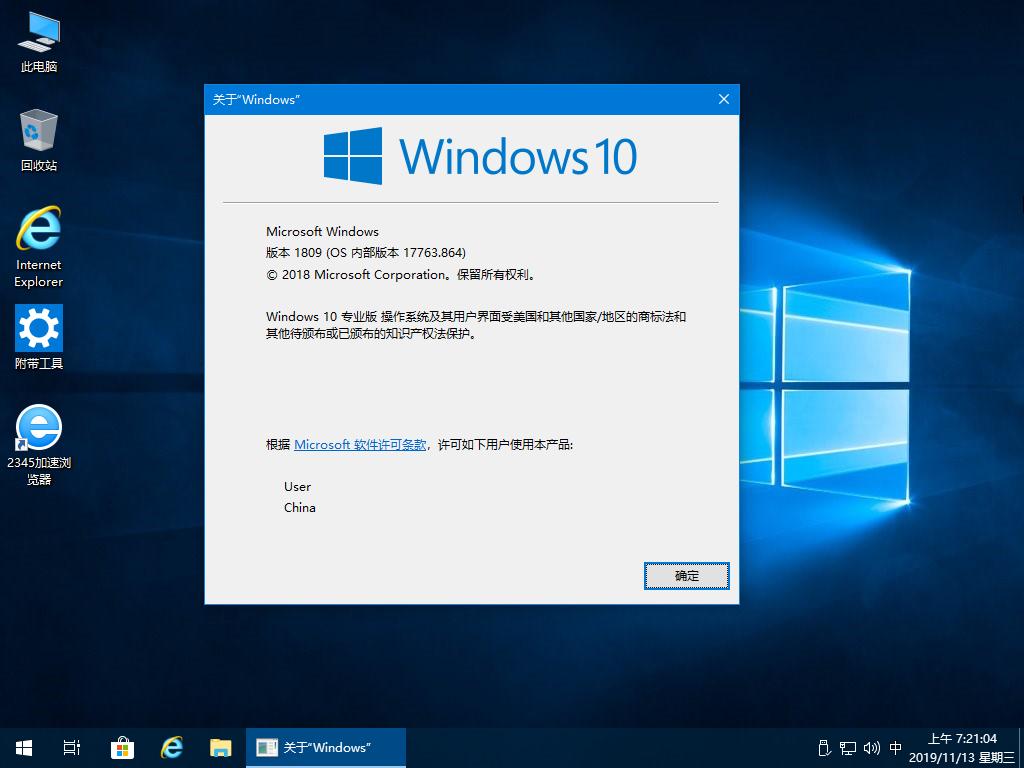Click the 版本 1809 version text
The image size is (1024, 768).
[366, 253]
